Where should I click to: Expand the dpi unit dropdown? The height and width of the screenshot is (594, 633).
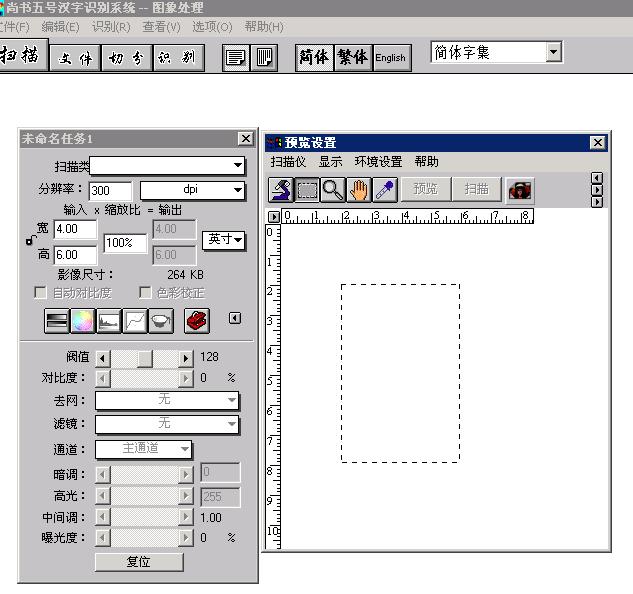point(237,190)
